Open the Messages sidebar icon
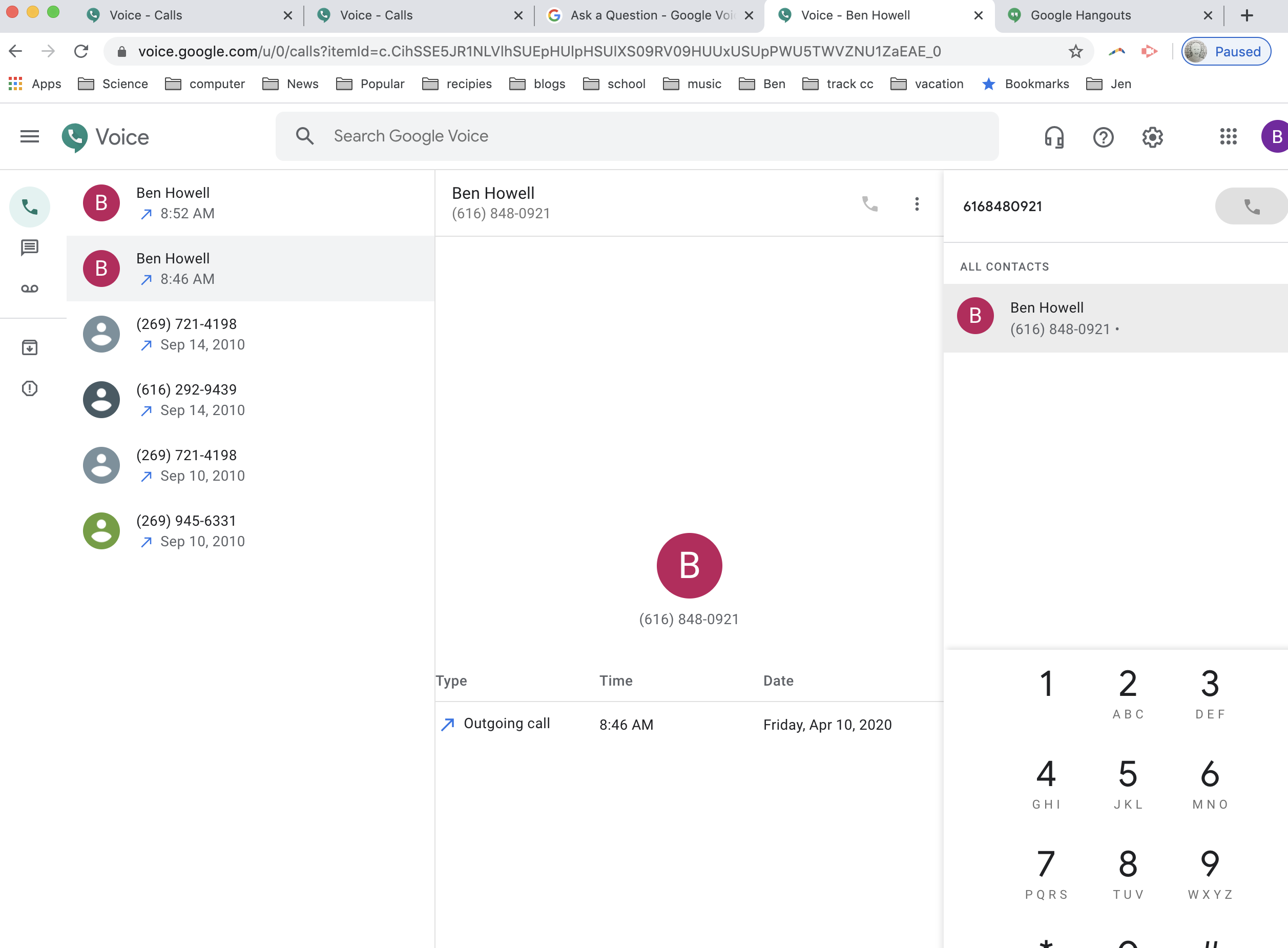Image resolution: width=1288 pixels, height=948 pixels. [29, 248]
